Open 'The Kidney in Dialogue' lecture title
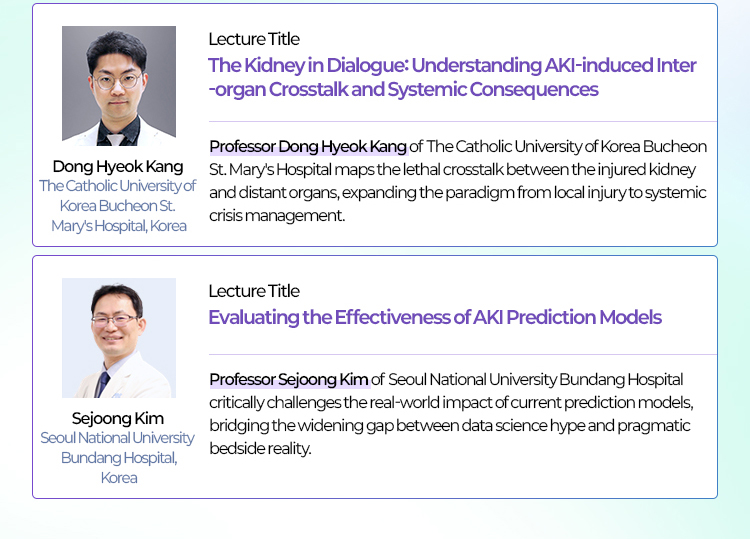The image size is (750, 539). point(452,66)
